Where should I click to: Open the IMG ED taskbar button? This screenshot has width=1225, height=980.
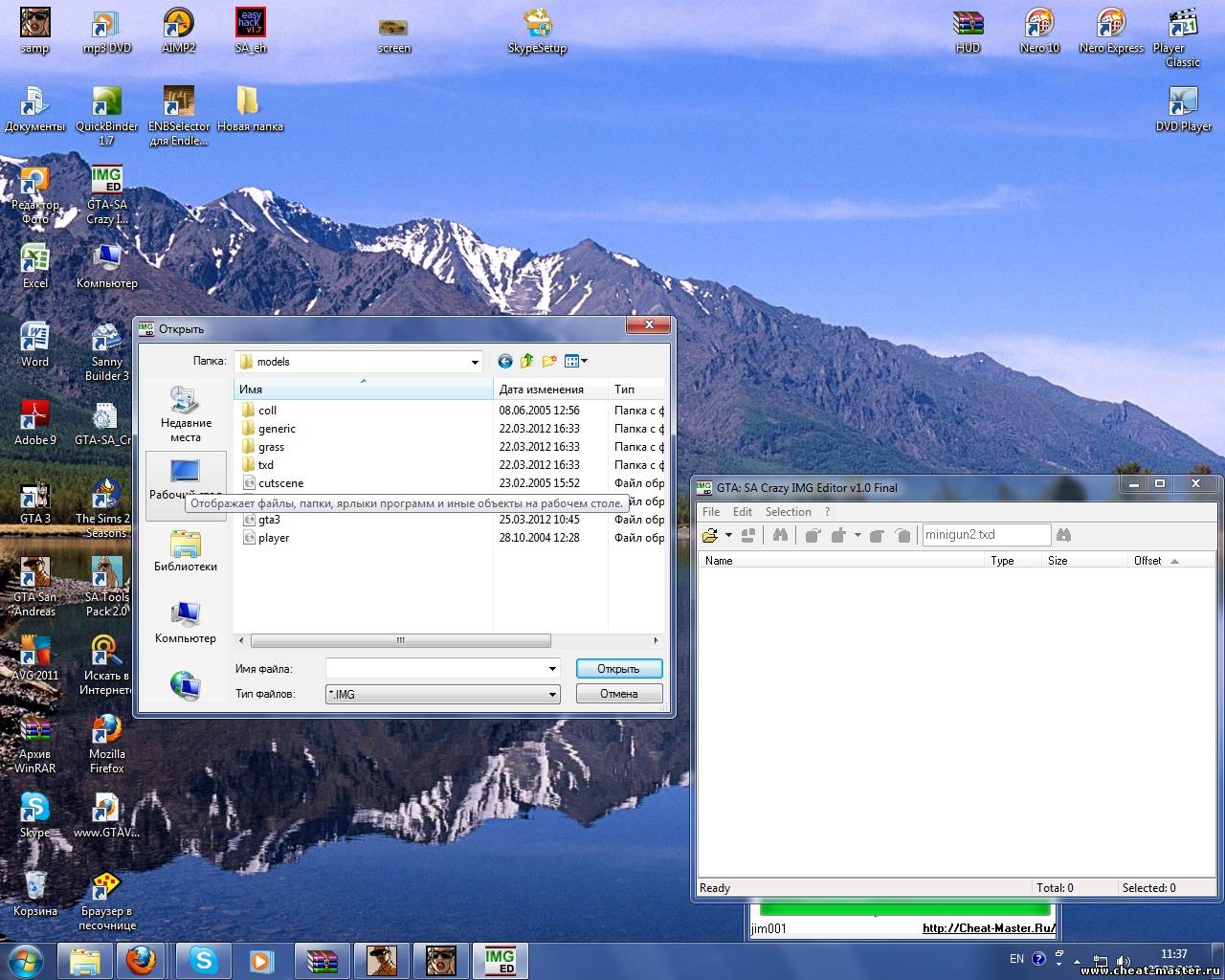500,961
